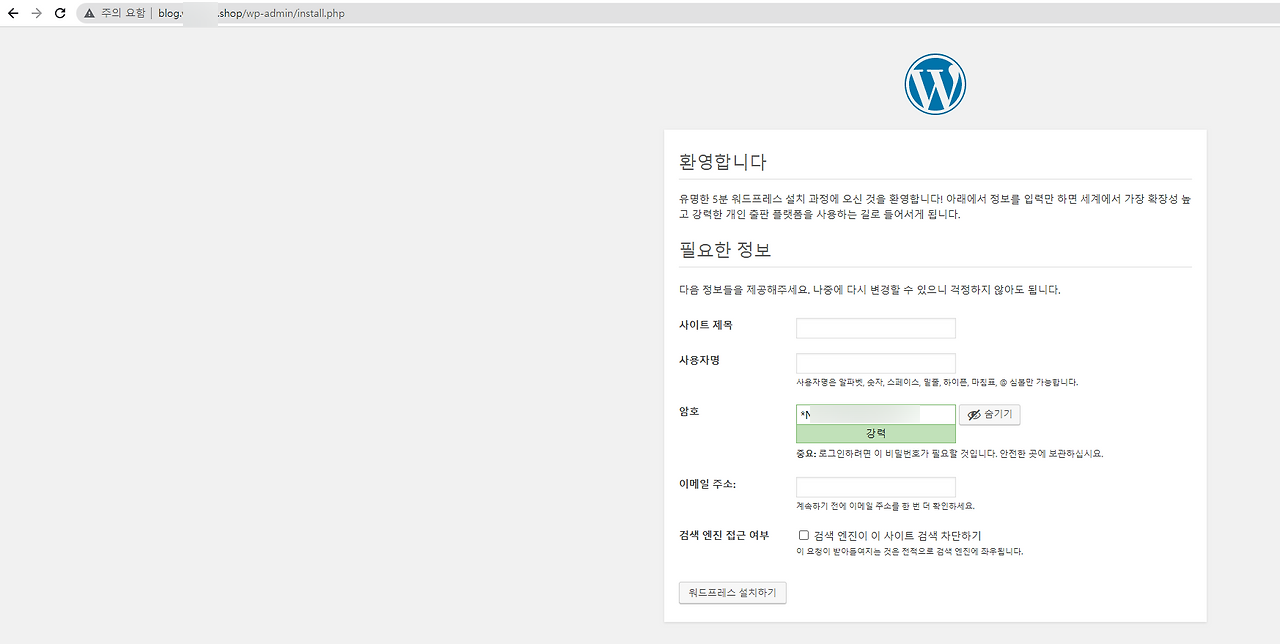
Task: Click the '필요한 정보' heading
Action: pyautogui.click(x=725, y=250)
